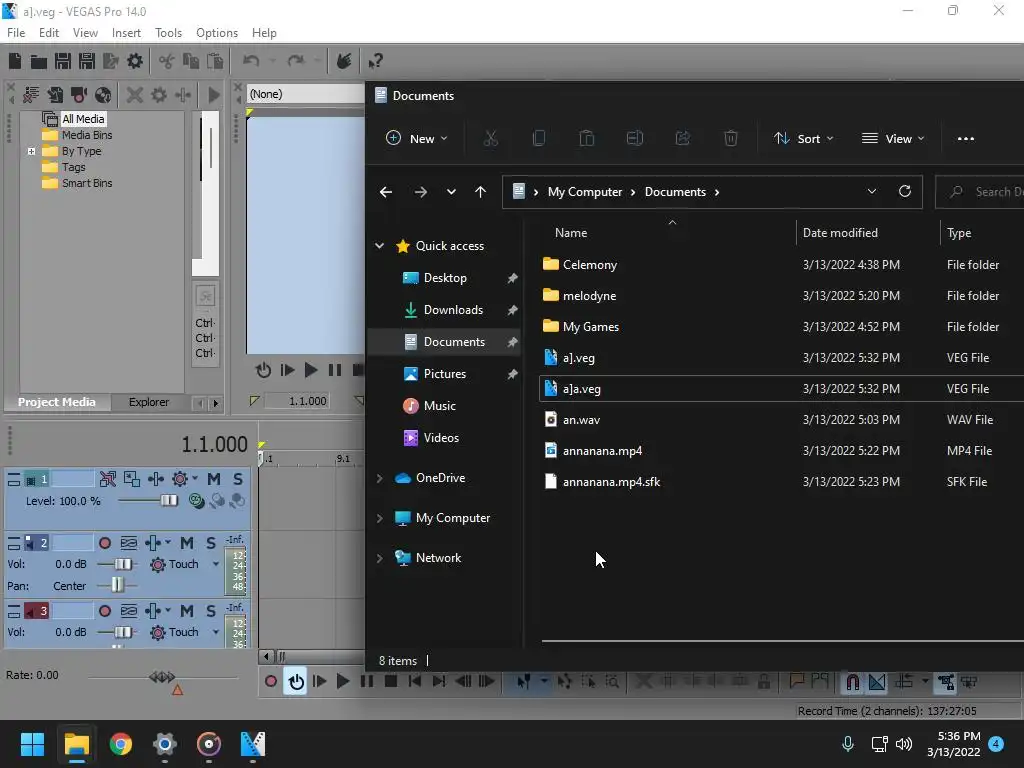The image size is (1024, 768).
Task: Solo video track 1
Action: [238, 479]
